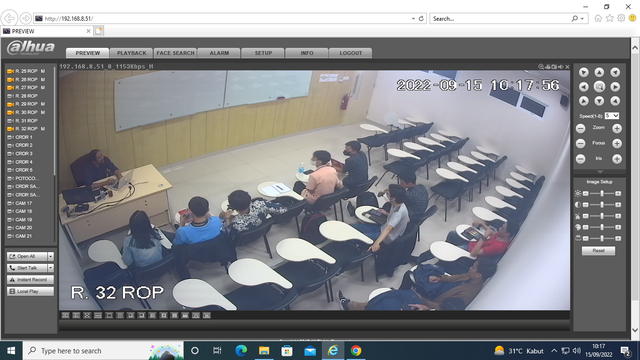Show hidden system tray icons
This screenshot has height=360, width=640.
pyautogui.click(x=554, y=351)
